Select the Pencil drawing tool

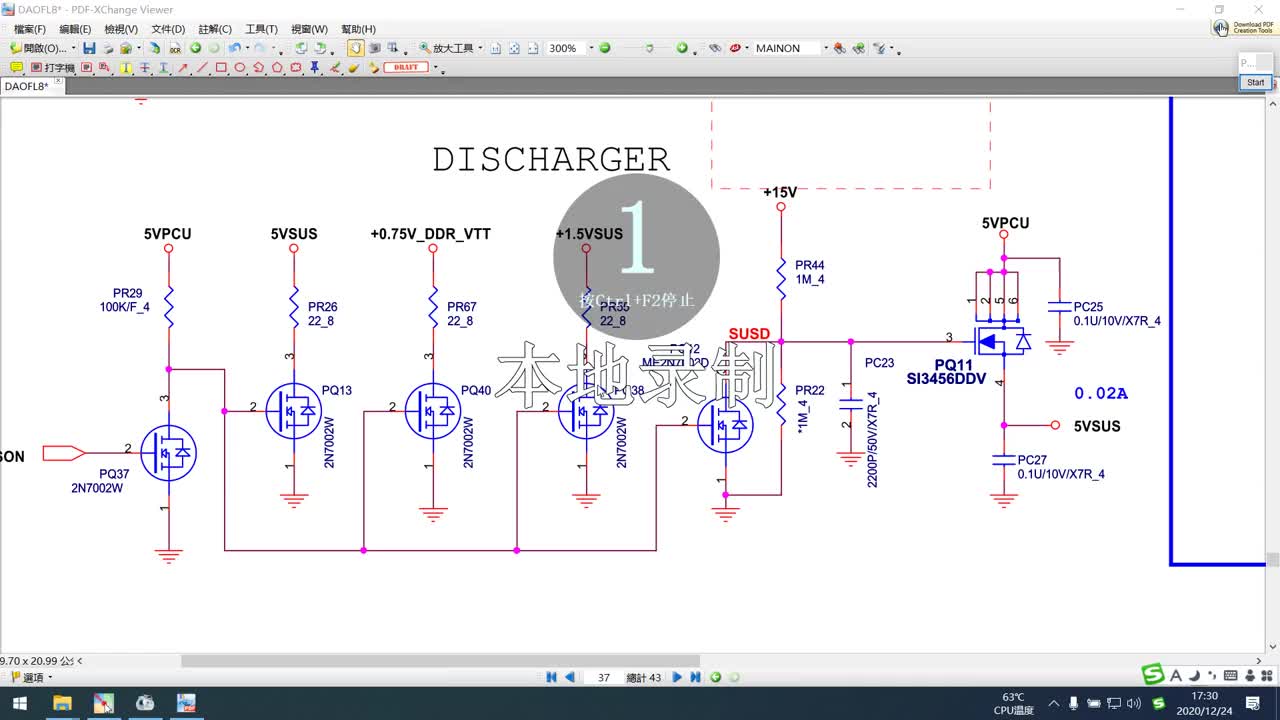pyautogui.click(x=335, y=67)
